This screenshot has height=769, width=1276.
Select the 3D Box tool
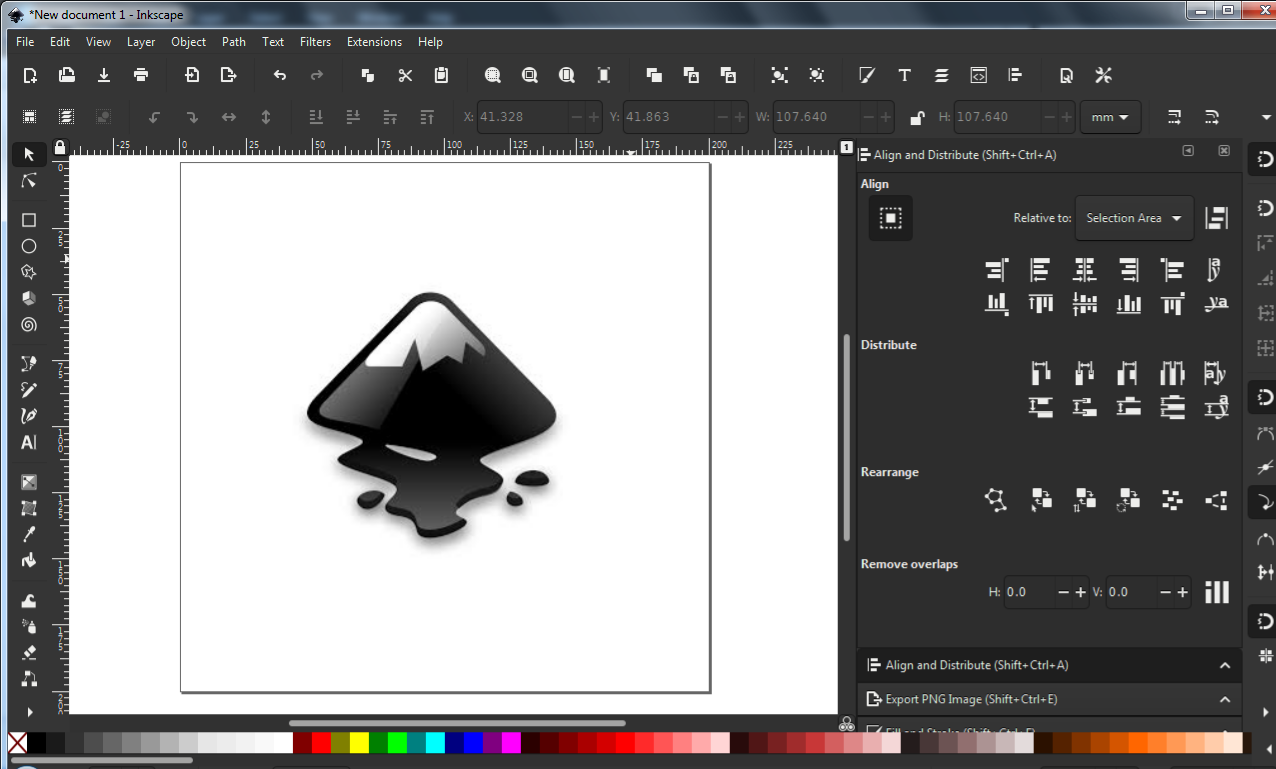coord(29,298)
